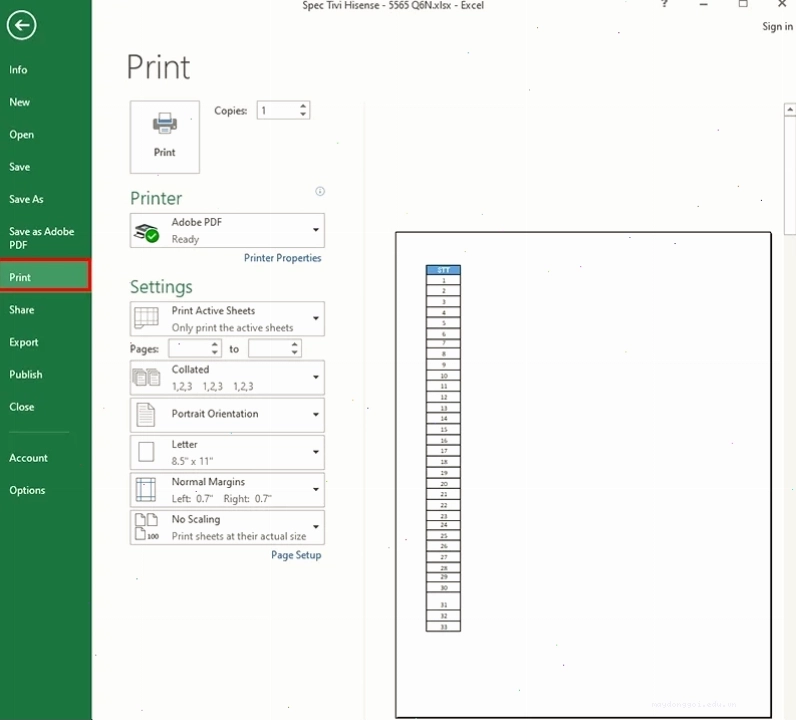Click Sign in at top right
This screenshot has width=796, height=721.
777,26
